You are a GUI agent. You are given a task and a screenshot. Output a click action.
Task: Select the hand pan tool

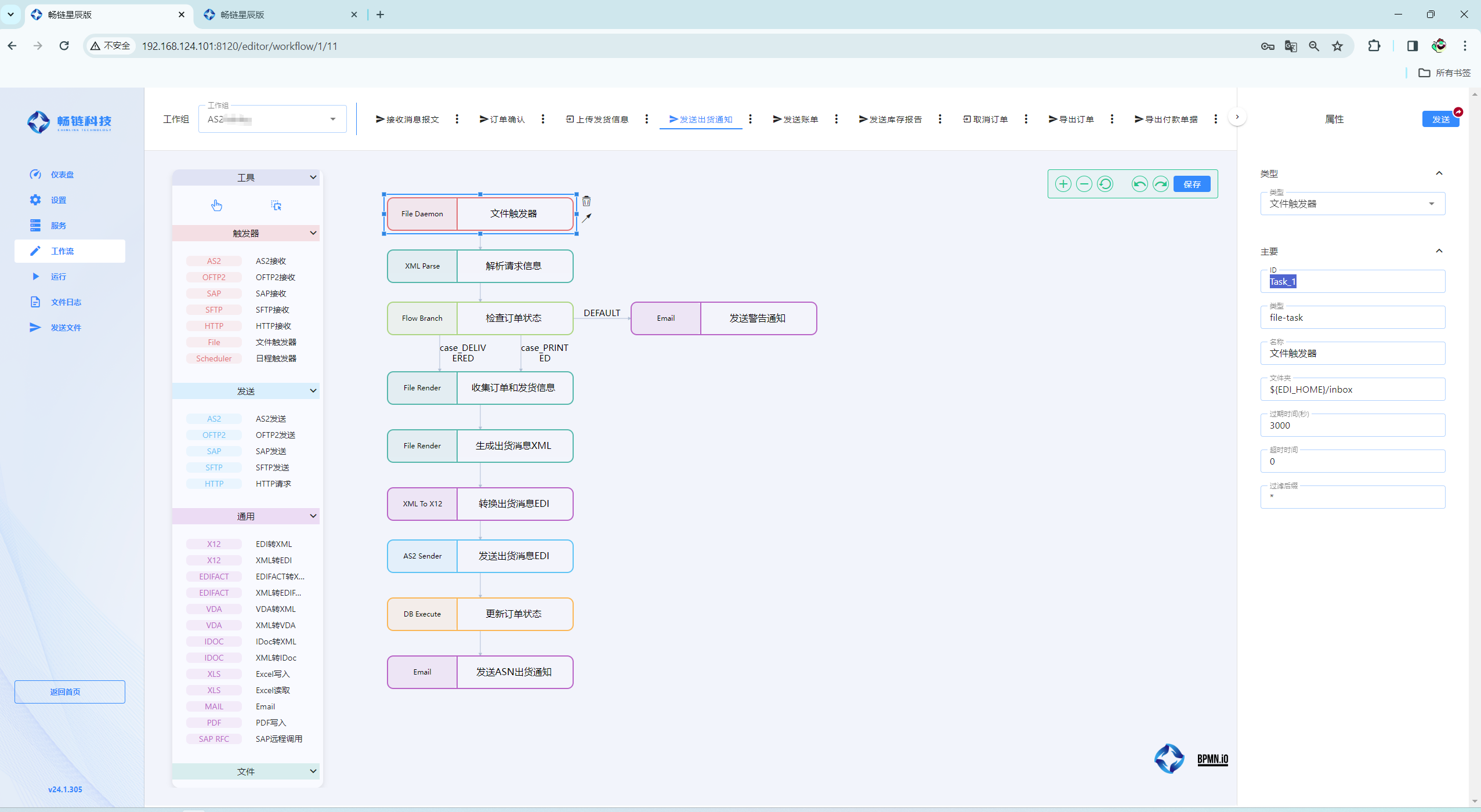216,205
